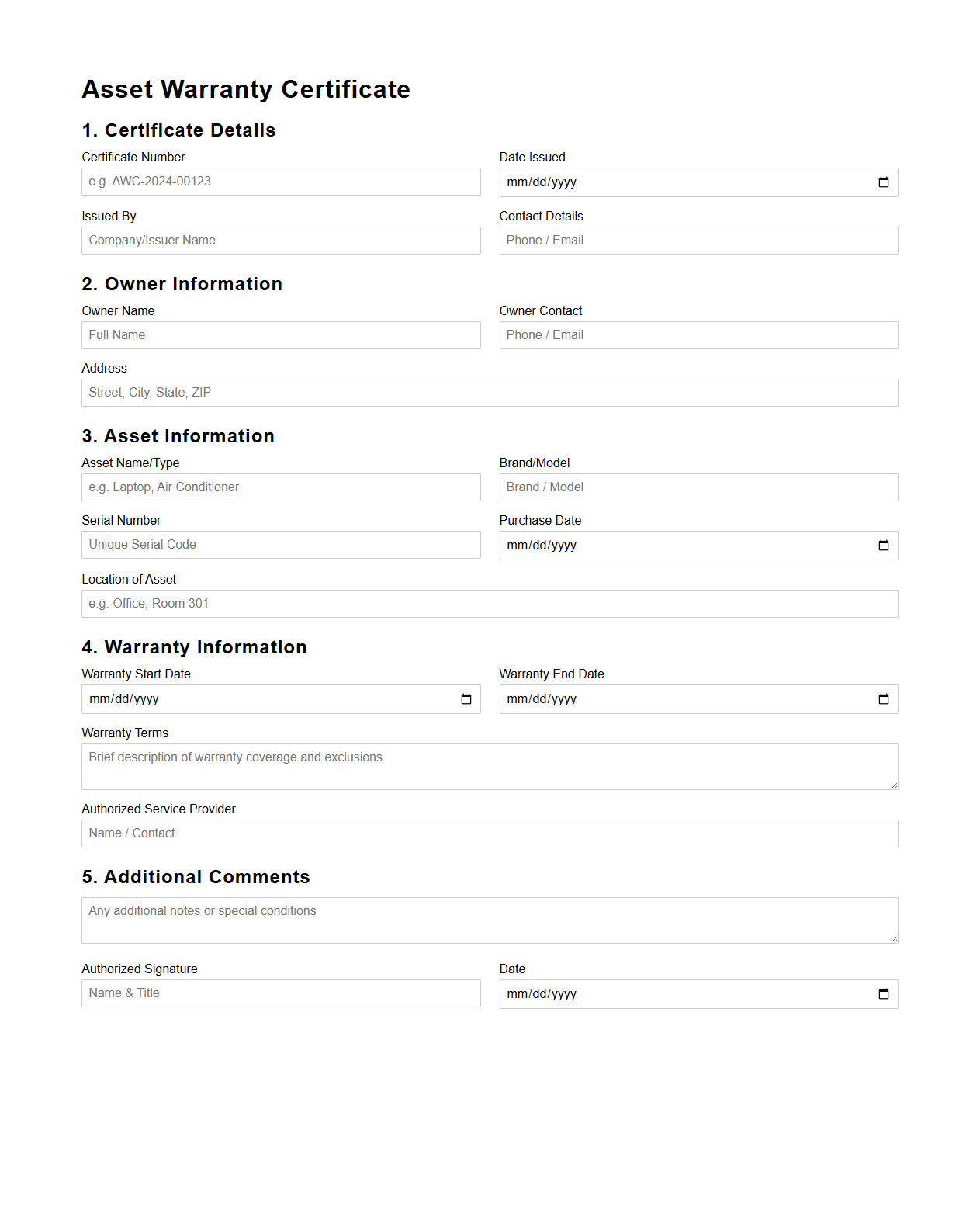Click the Certificate Number input field

pyautogui.click(x=281, y=182)
